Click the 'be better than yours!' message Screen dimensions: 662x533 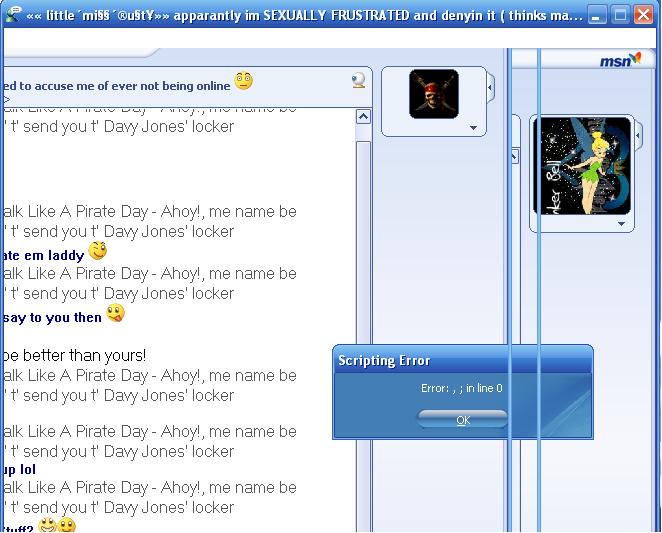coord(75,355)
